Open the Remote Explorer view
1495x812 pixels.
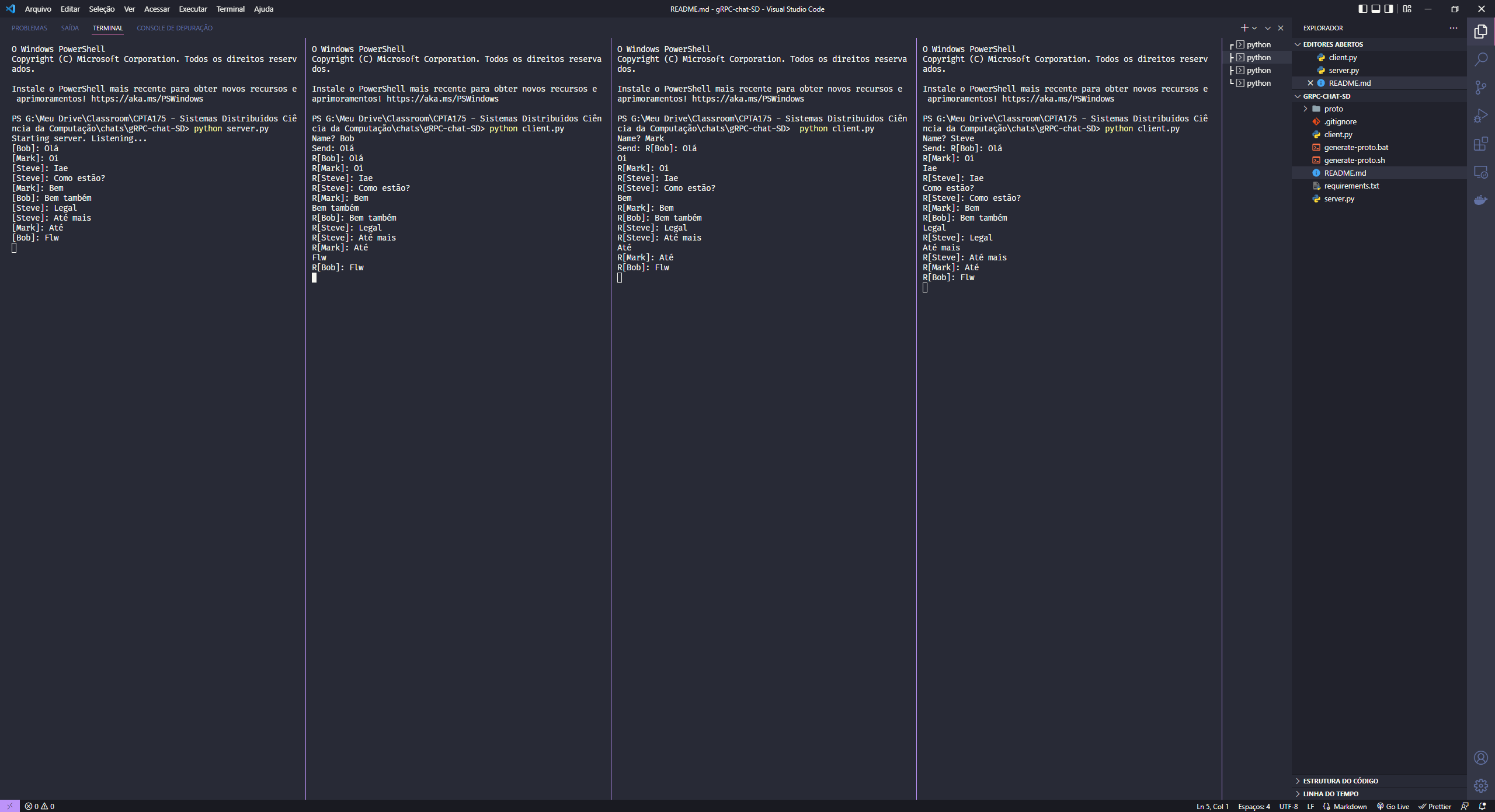pyautogui.click(x=1480, y=172)
